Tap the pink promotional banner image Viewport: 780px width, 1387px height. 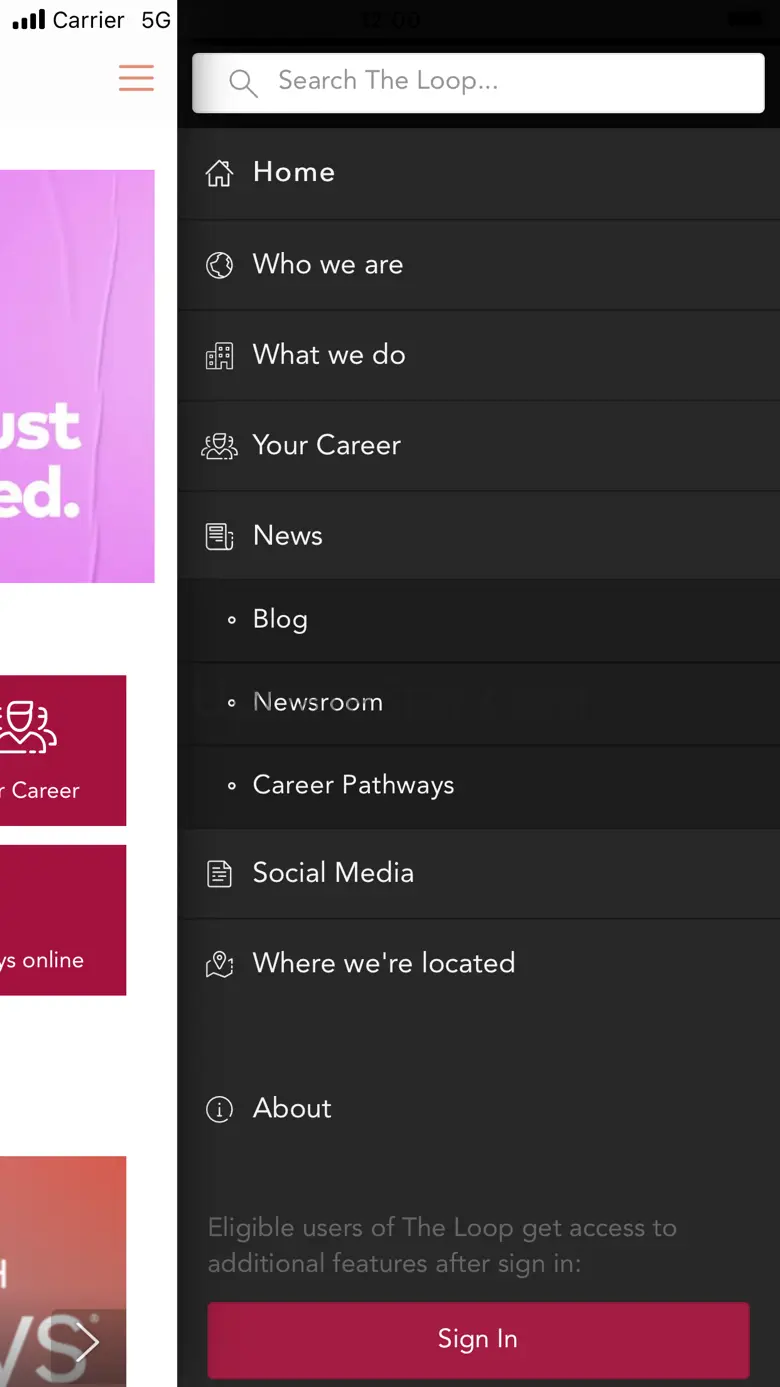[77, 376]
